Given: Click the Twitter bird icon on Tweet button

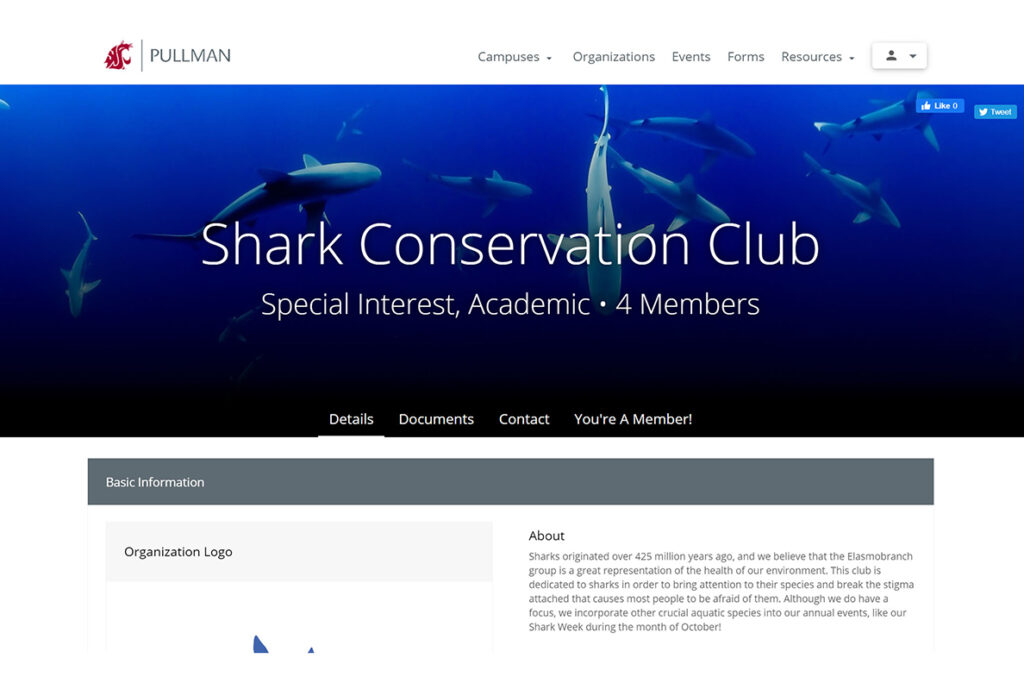Looking at the screenshot, I should [982, 112].
